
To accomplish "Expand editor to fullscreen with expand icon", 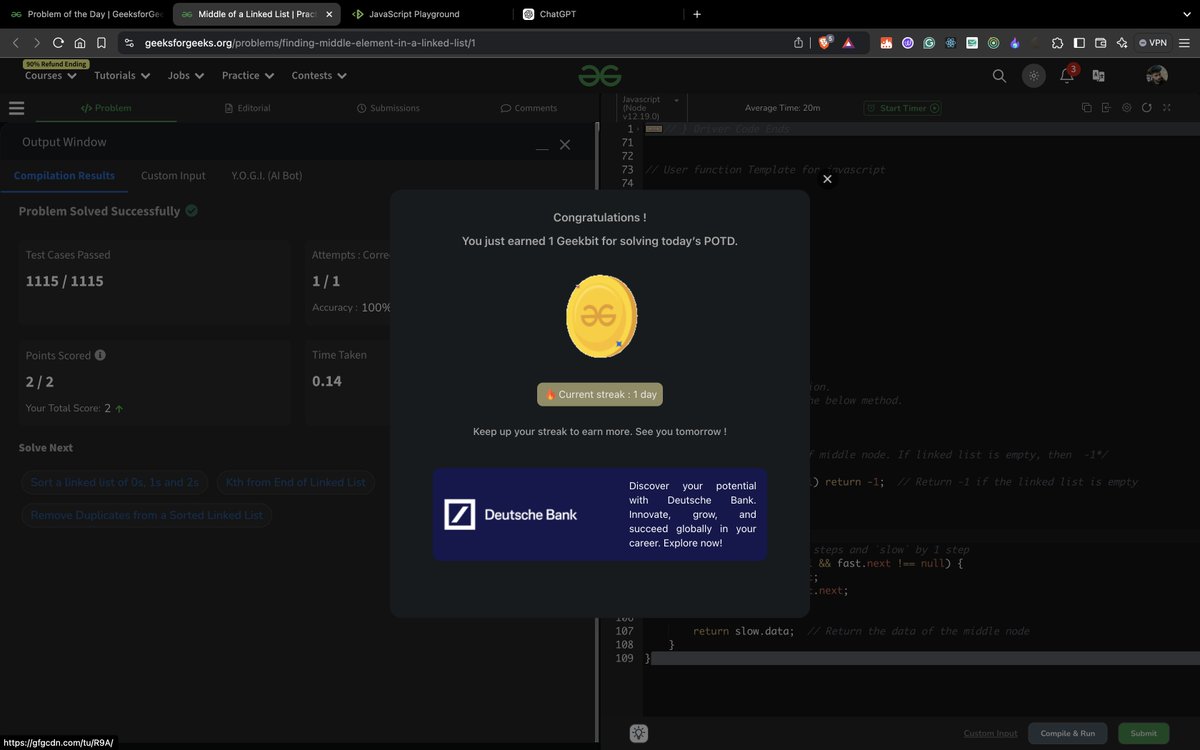I will point(1166,107).
